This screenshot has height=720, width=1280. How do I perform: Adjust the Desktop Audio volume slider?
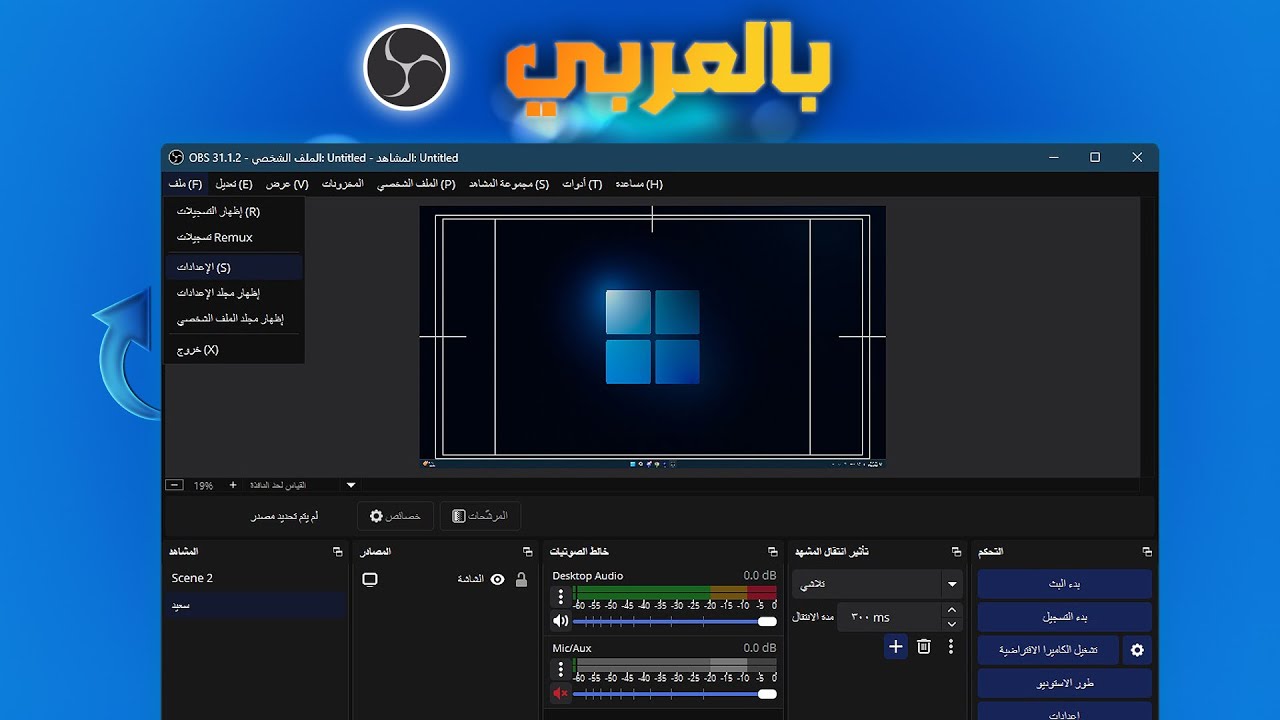click(674, 621)
